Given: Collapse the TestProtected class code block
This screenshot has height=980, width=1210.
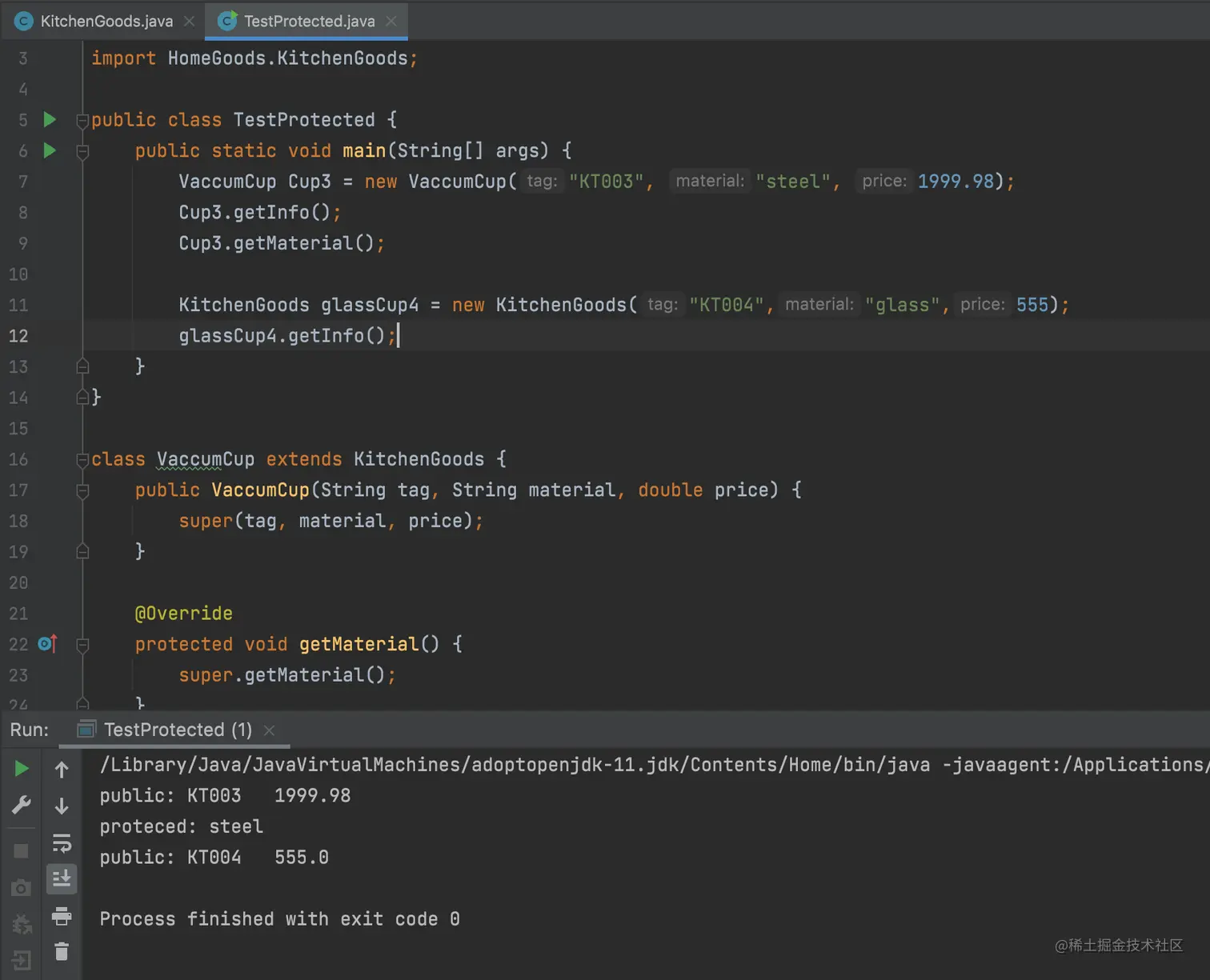Looking at the screenshot, I should (x=82, y=121).
